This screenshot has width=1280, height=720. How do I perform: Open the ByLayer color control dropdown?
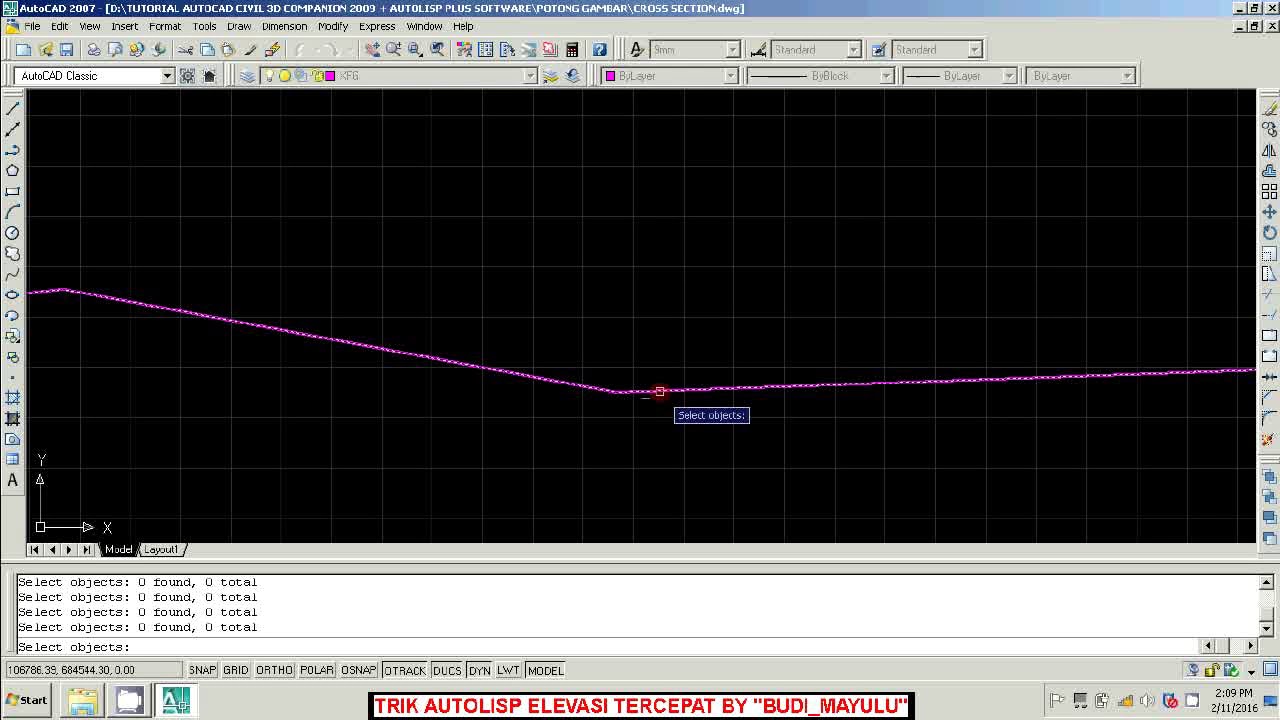pos(730,76)
